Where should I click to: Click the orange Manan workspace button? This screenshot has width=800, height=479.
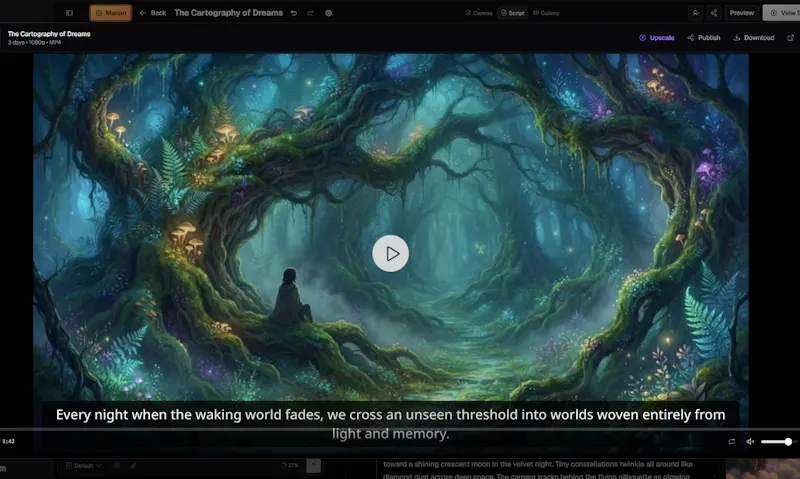point(111,13)
